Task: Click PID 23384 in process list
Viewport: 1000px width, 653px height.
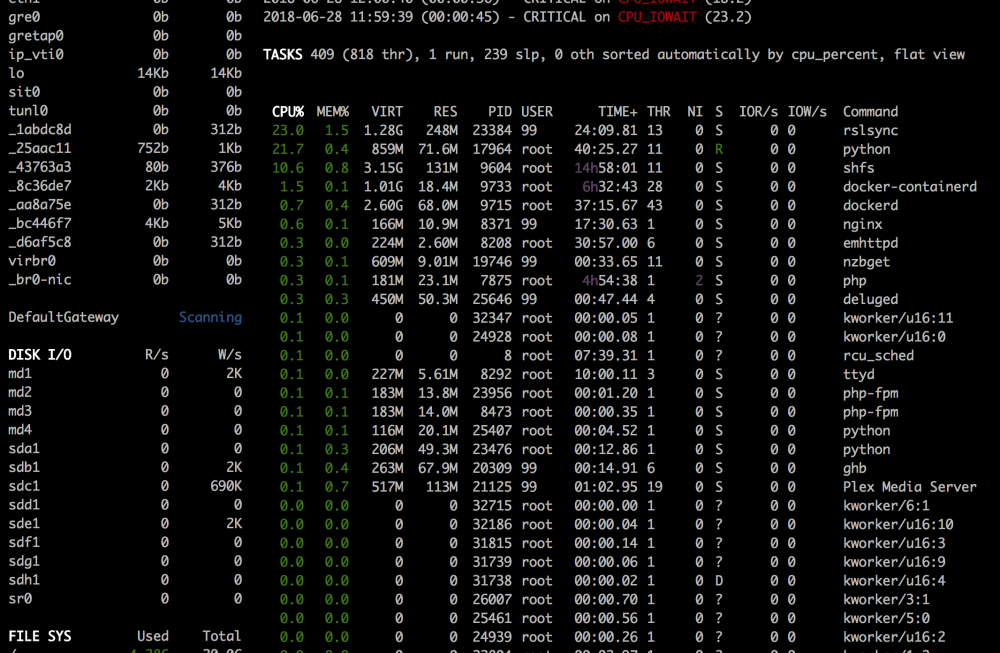Action: [492, 131]
